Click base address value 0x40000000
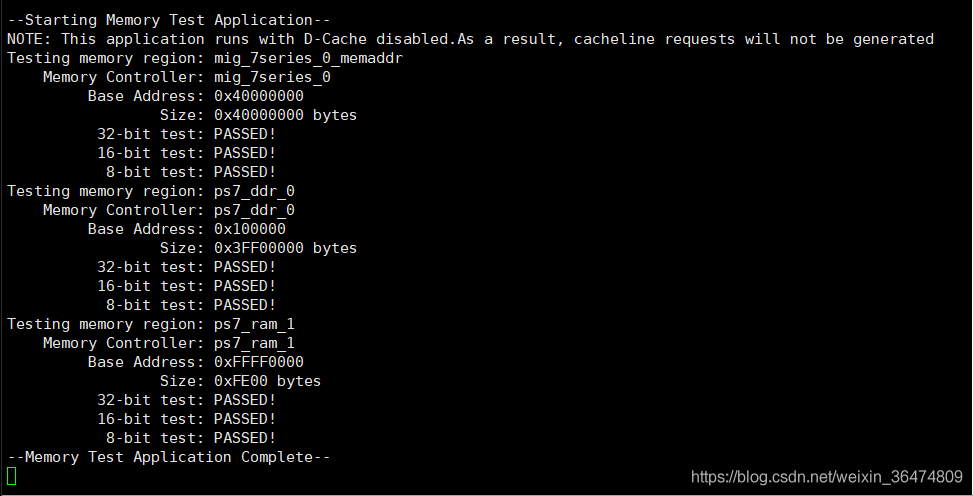Image resolution: width=973 pixels, height=496 pixels. click(258, 96)
